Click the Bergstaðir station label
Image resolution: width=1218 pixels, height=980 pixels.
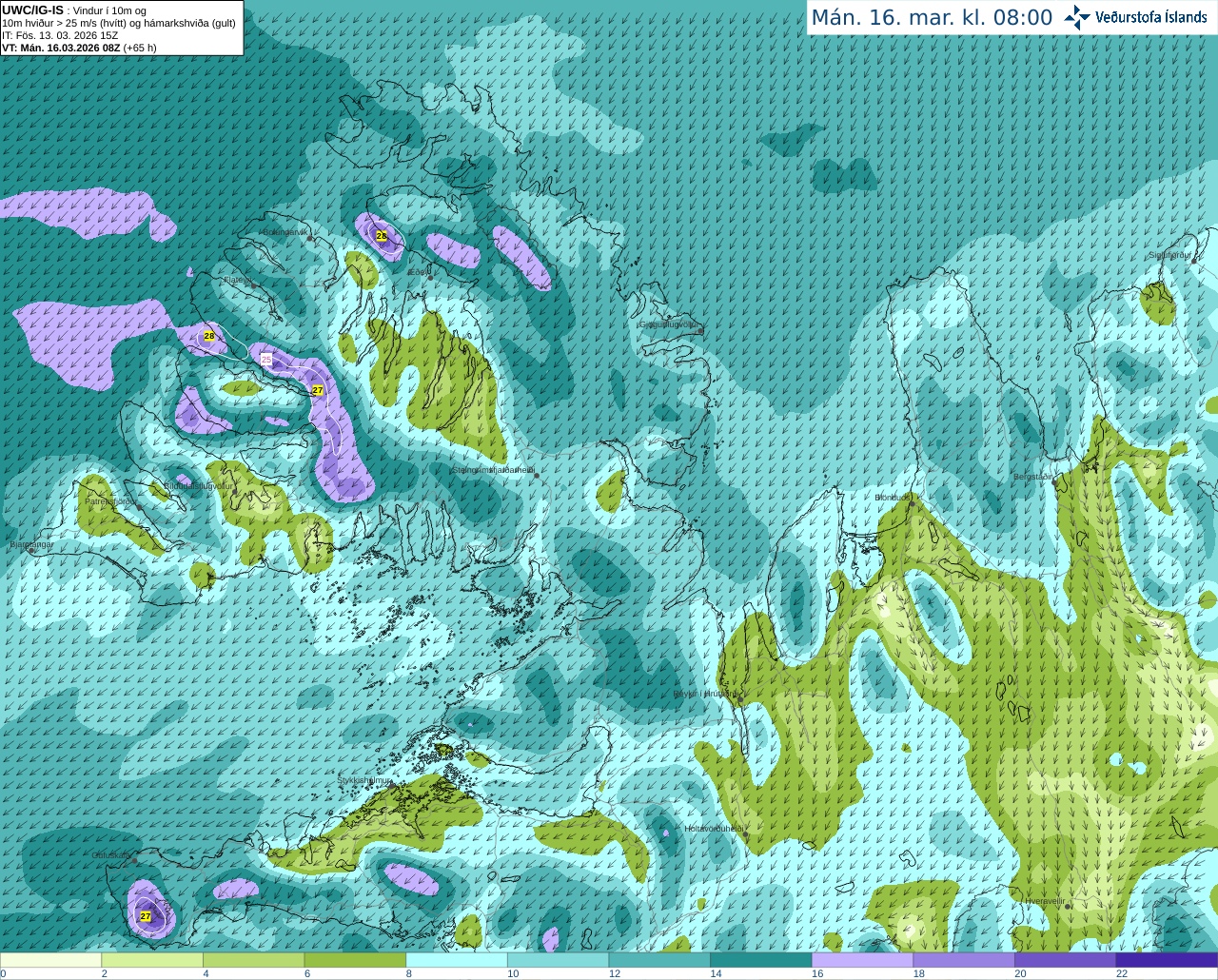click(x=1033, y=477)
